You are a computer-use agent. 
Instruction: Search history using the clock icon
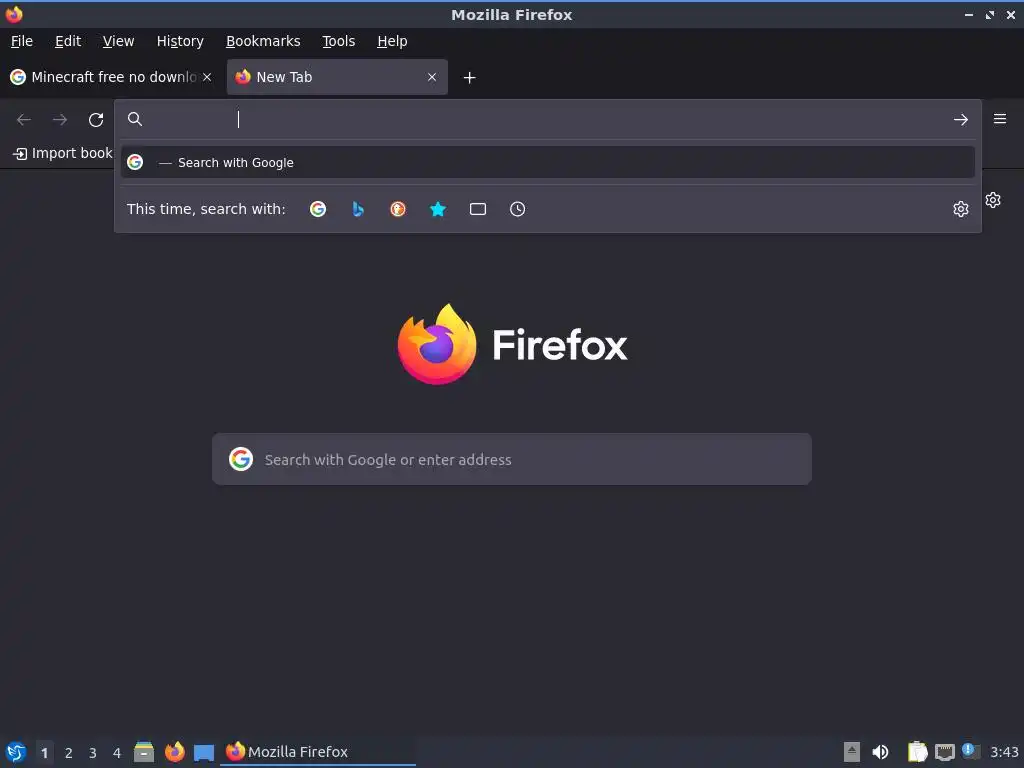pos(517,209)
